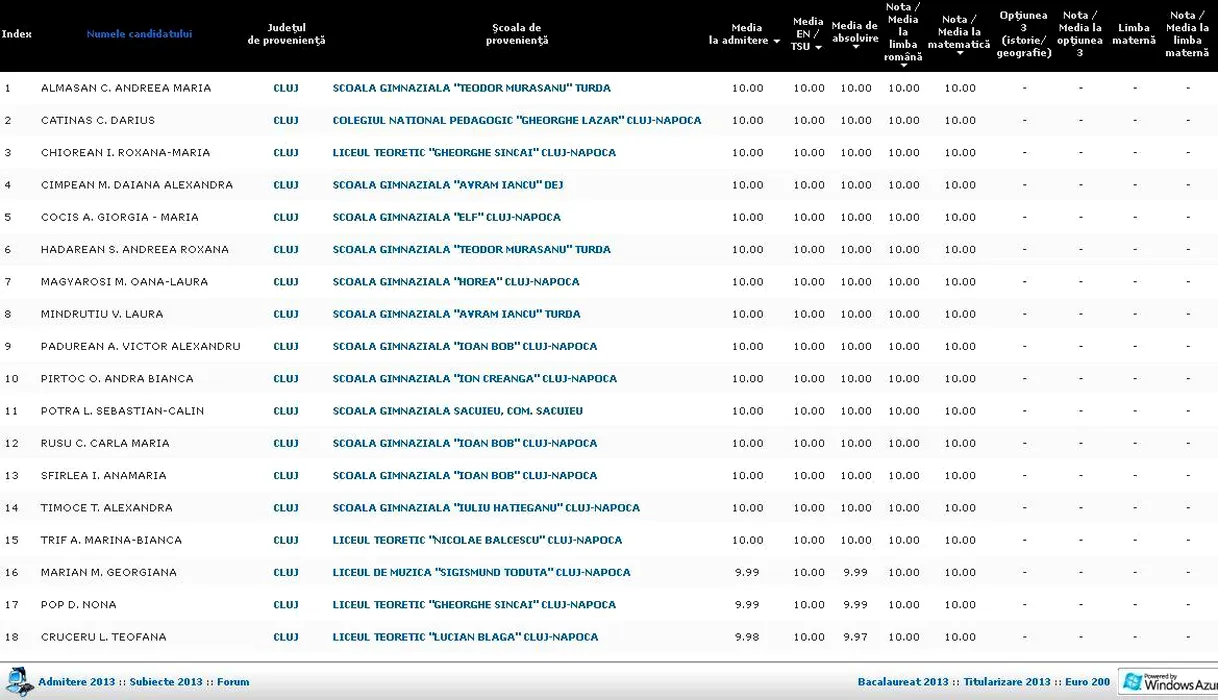Sort by Nota la limba română arrow
This screenshot has height=700, width=1218.
click(903, 65)
